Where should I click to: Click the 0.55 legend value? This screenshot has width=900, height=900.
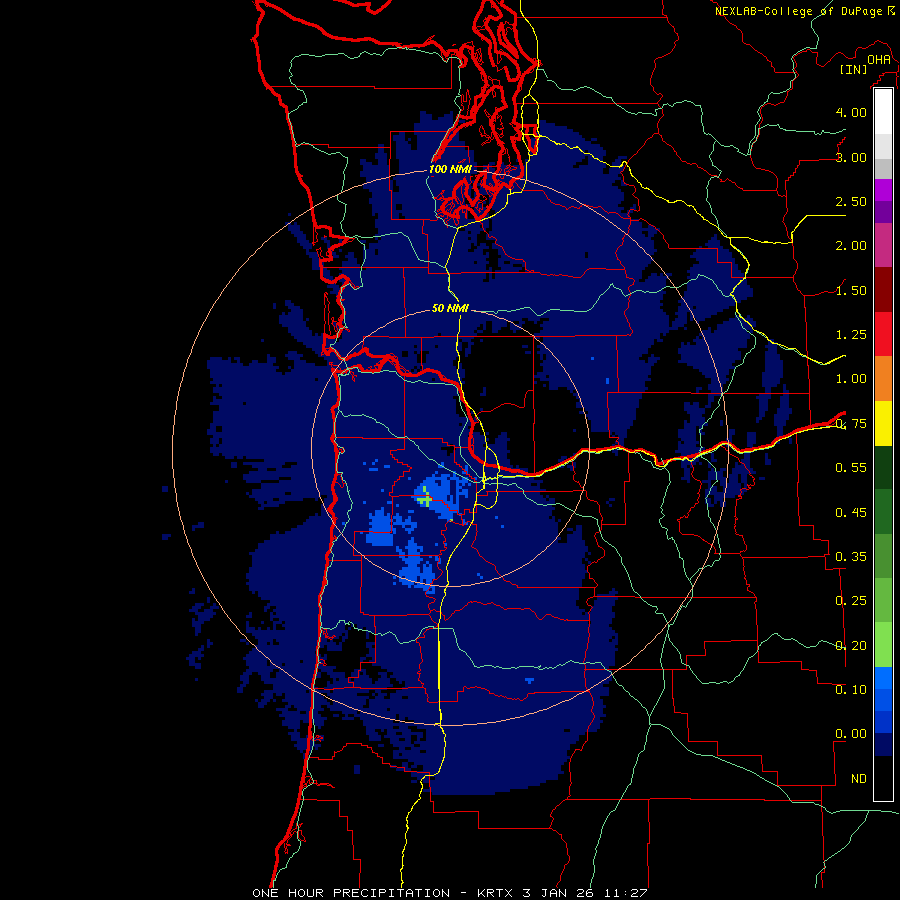click(851, 468)
